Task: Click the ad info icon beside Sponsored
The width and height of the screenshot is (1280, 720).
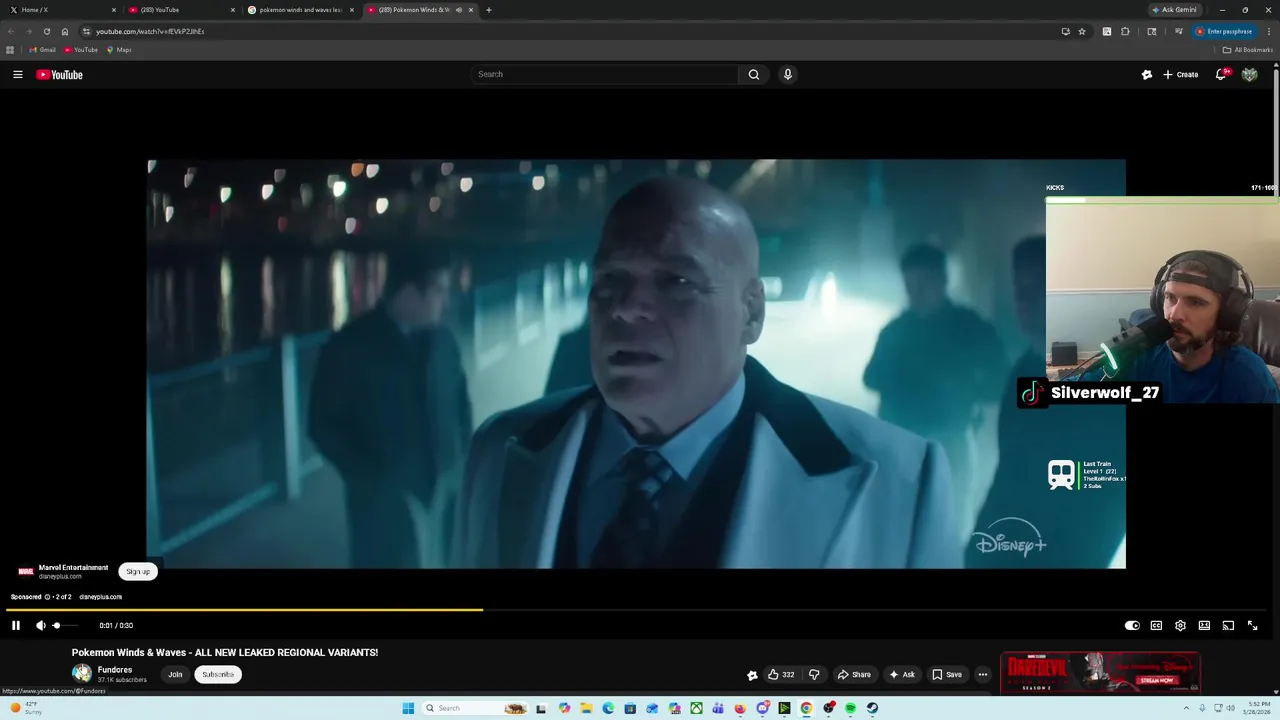Action: pos(47,597)
